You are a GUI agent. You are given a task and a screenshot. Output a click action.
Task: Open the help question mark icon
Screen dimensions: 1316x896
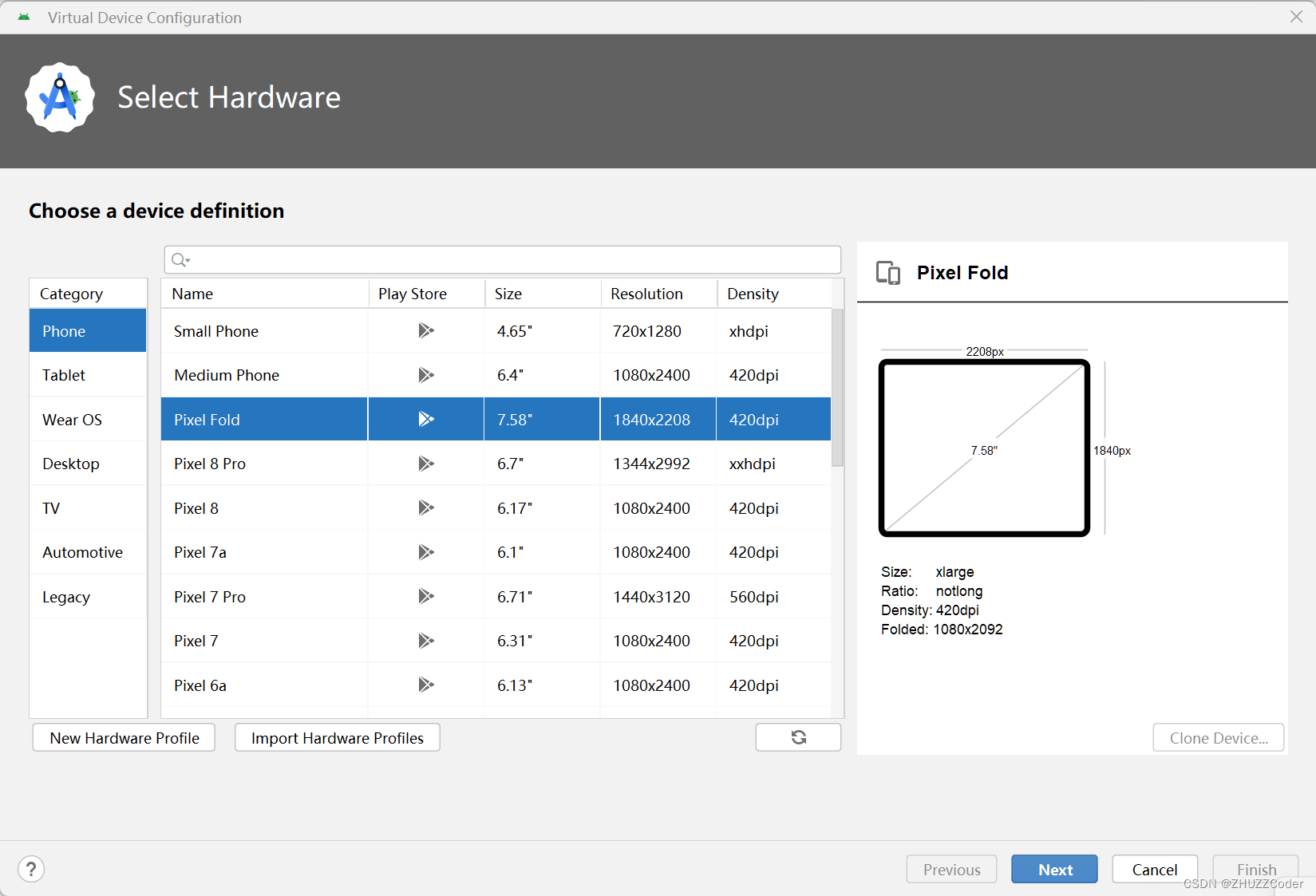point(31,869)
